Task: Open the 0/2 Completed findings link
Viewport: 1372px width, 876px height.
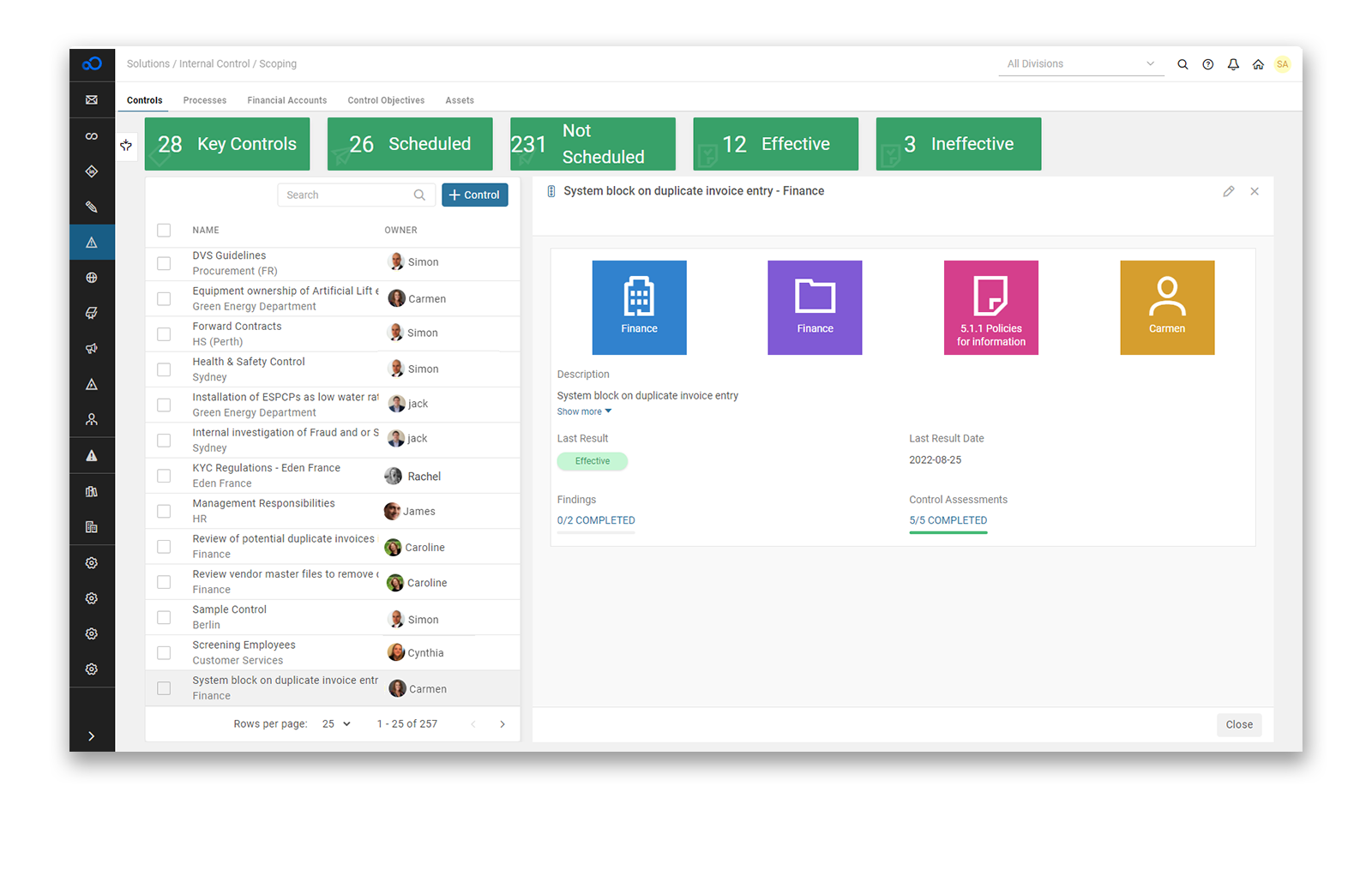Action: (596, 519)
